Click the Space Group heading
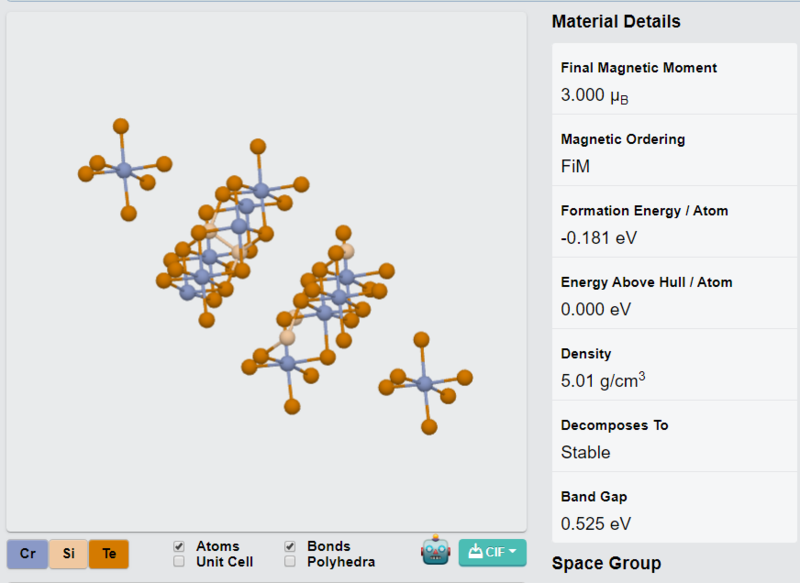Image resolution: width=800 pixels, height=583 pixels. (606, 563)
